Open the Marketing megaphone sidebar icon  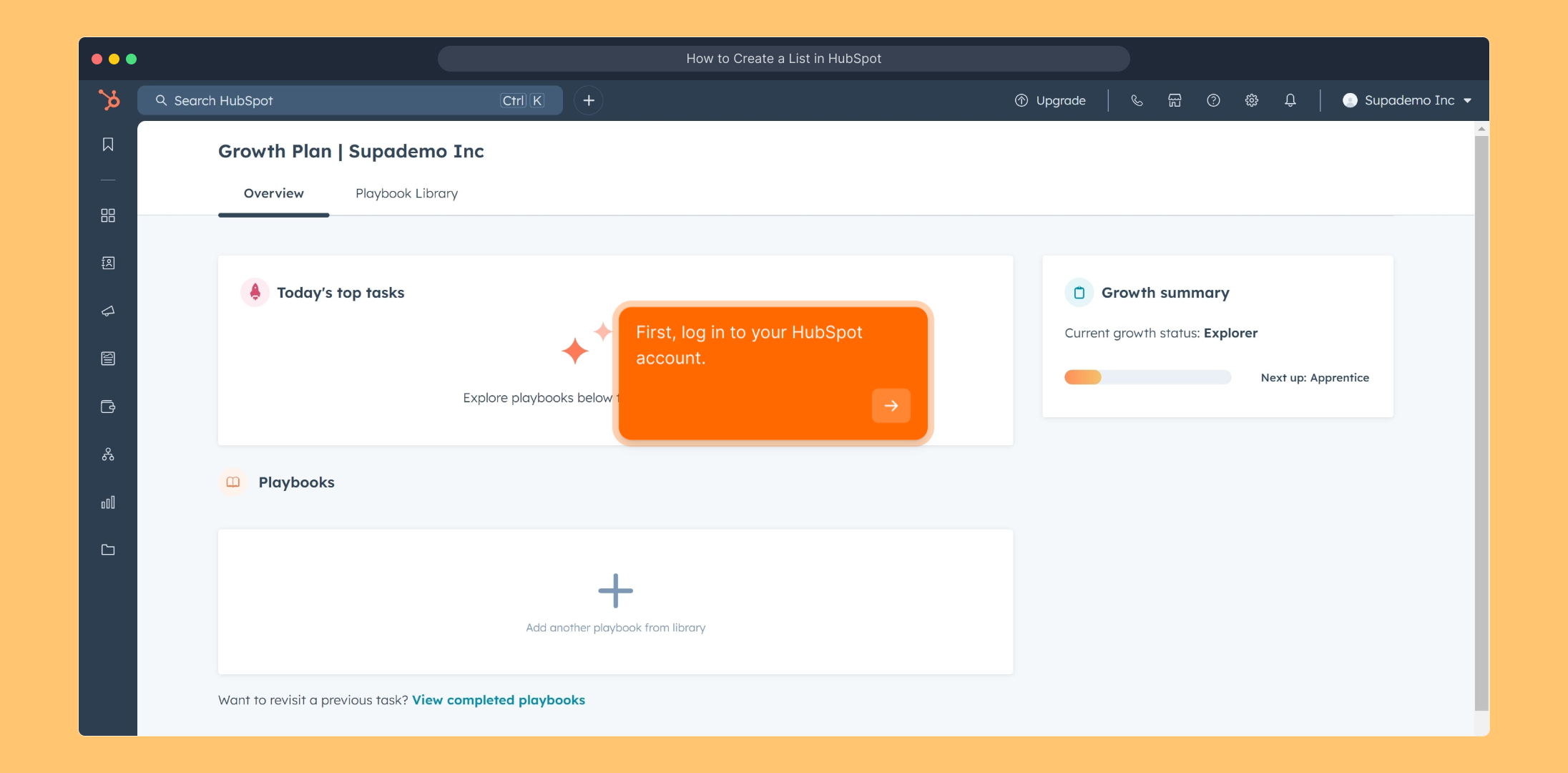(108, 311)
